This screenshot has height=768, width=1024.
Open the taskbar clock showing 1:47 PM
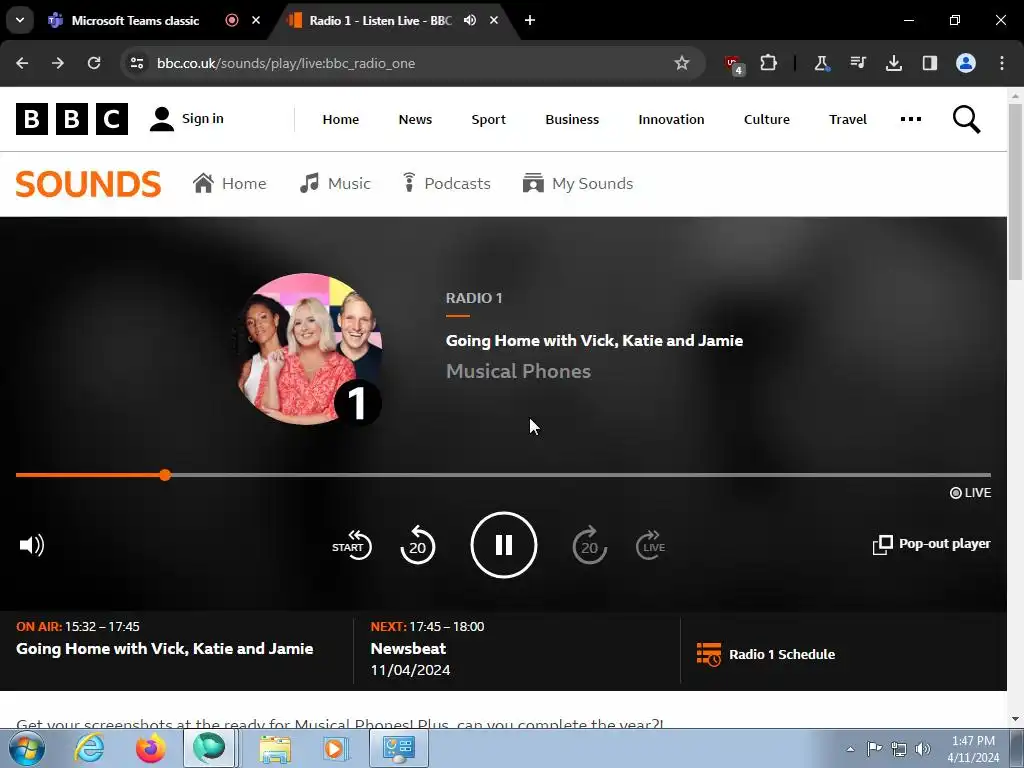(973, 749)
